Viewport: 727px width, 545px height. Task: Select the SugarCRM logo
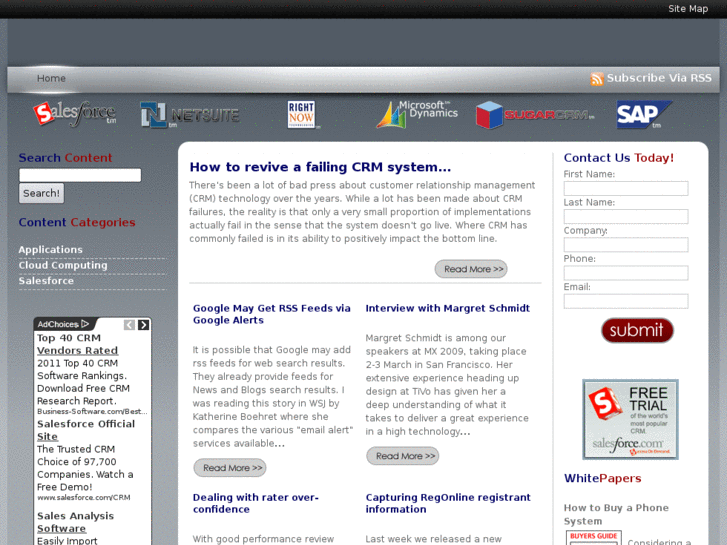tap(535, 115)
